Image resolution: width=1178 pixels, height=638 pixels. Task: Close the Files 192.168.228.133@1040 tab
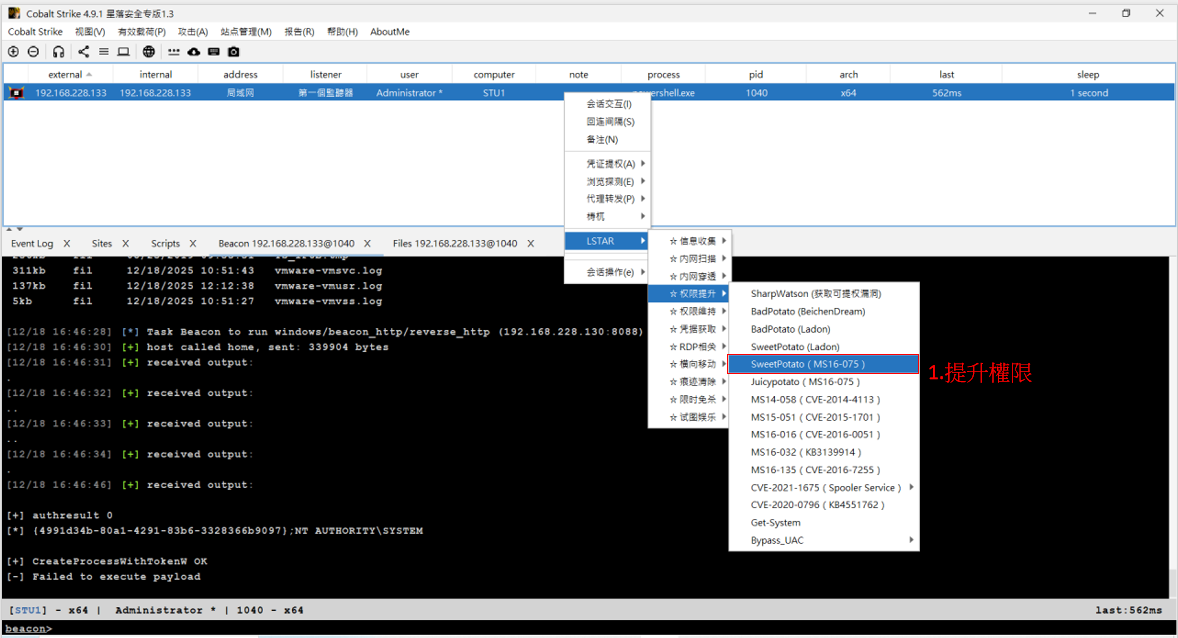pos(530,243)
